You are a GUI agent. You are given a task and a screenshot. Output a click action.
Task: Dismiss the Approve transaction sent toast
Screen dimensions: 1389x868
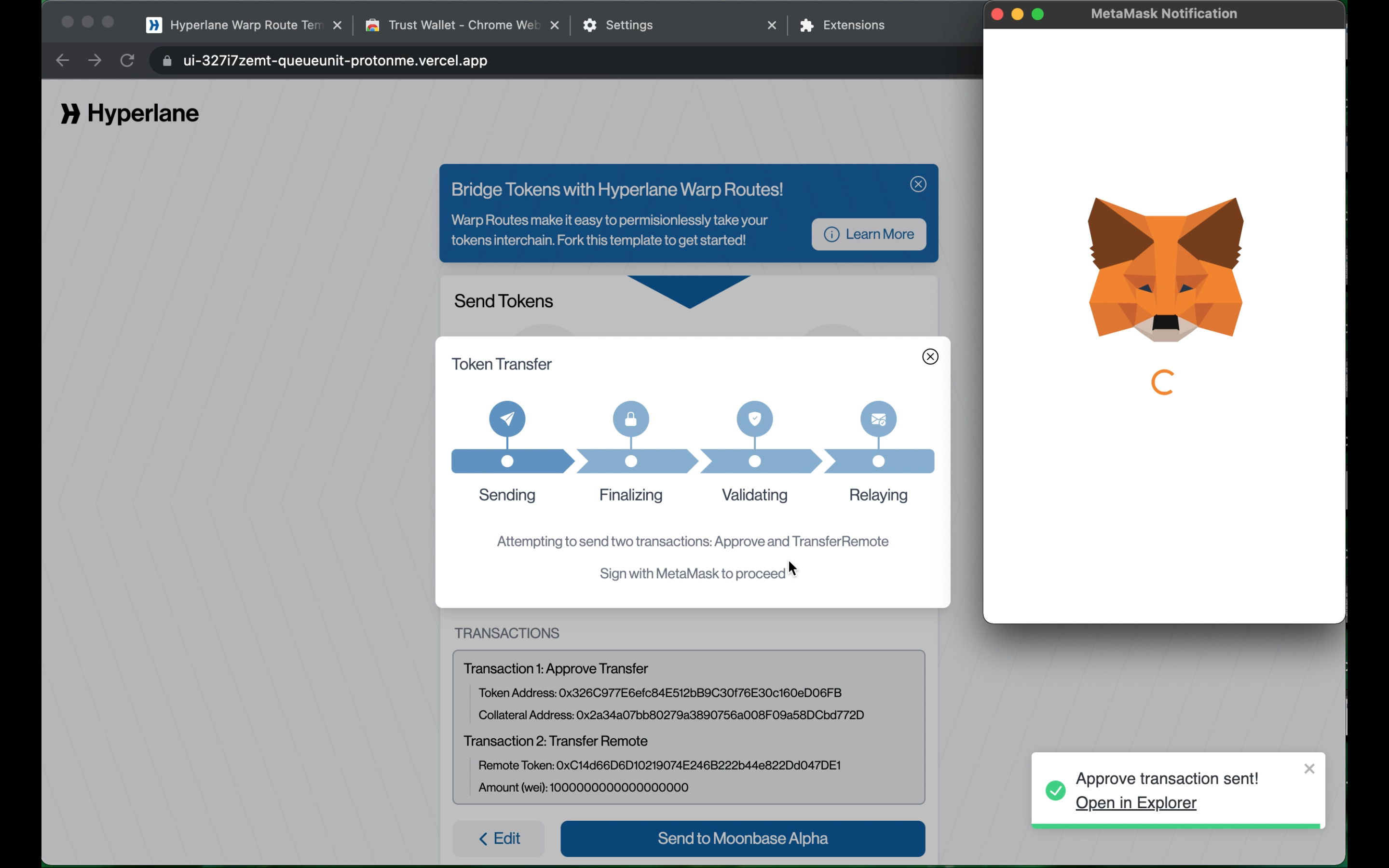[x=1309, y=769]
